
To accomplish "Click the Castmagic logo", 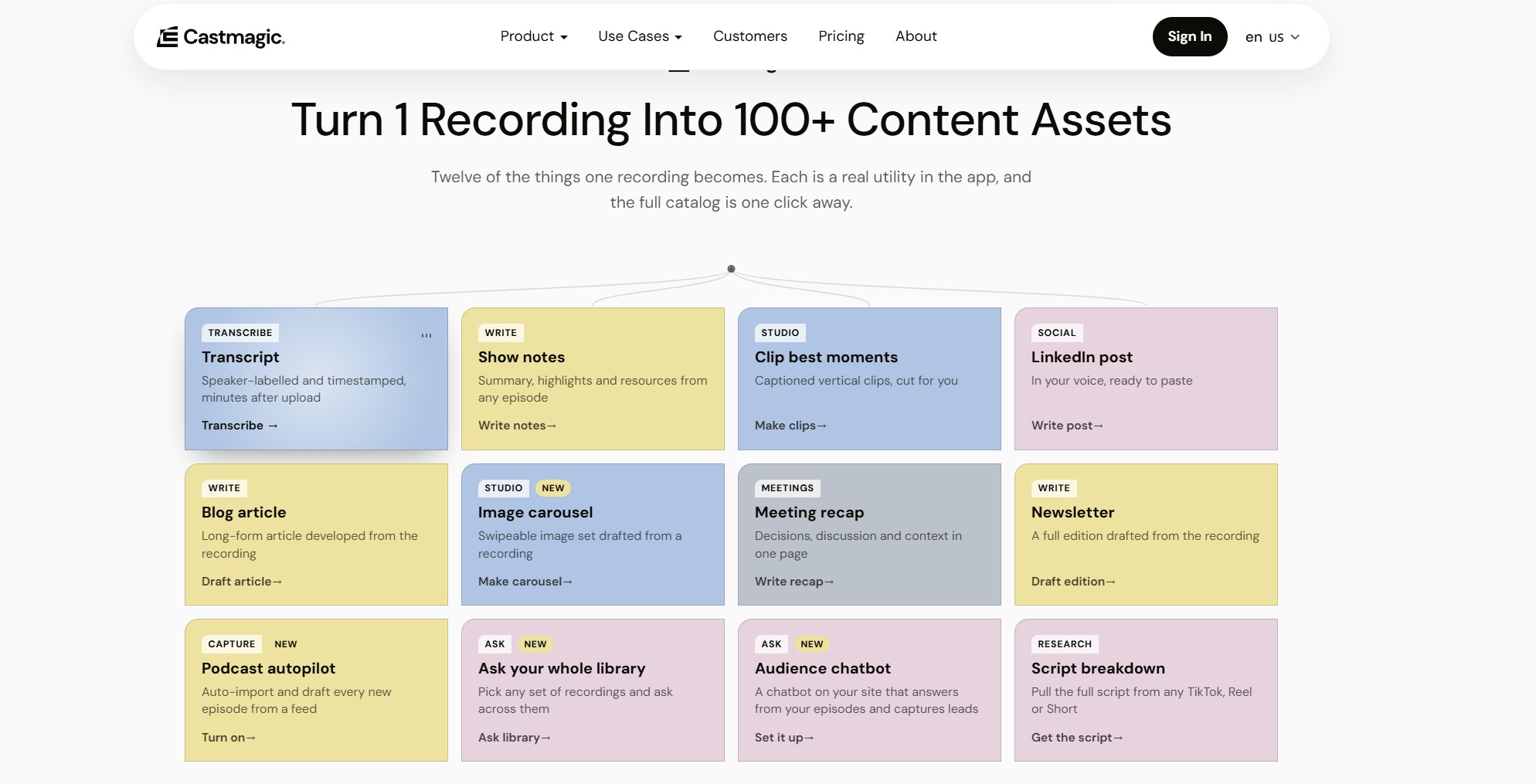I will (221, 37).
